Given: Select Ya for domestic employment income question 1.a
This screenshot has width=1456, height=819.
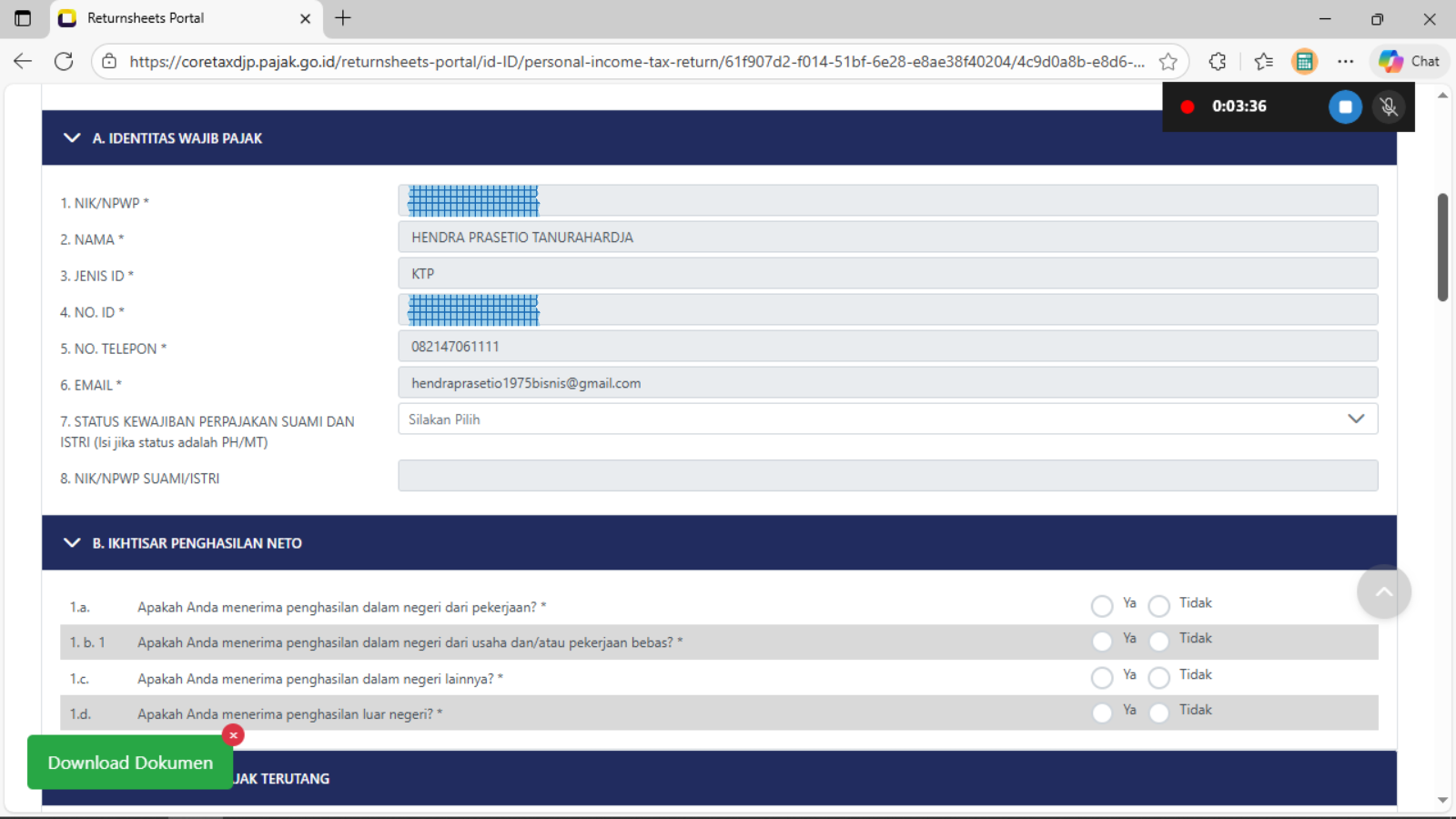Looking at the screenshot, I should tap(1102, 606).
